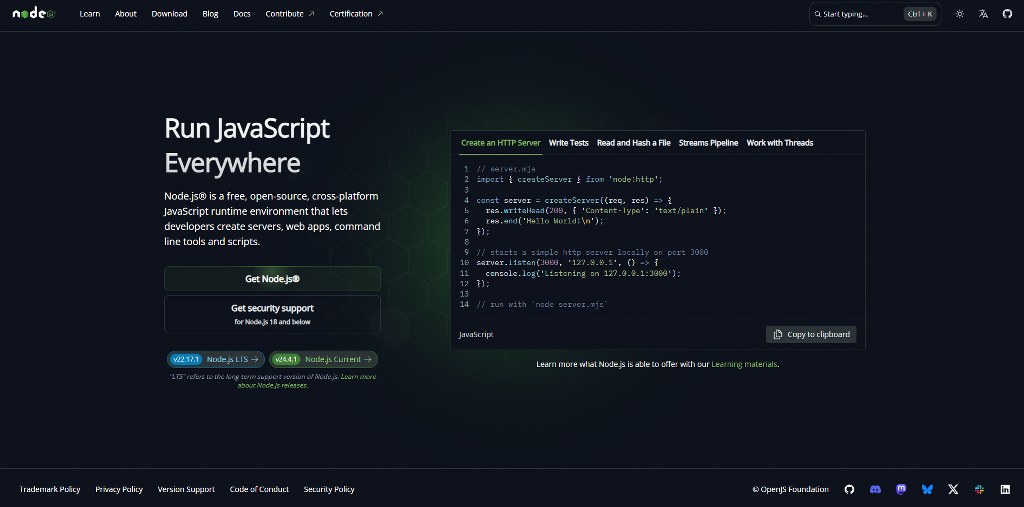Open the footer LinkedIn icon
The width and height of the screenshot is (1024, 507).
tap(1006, 489)
